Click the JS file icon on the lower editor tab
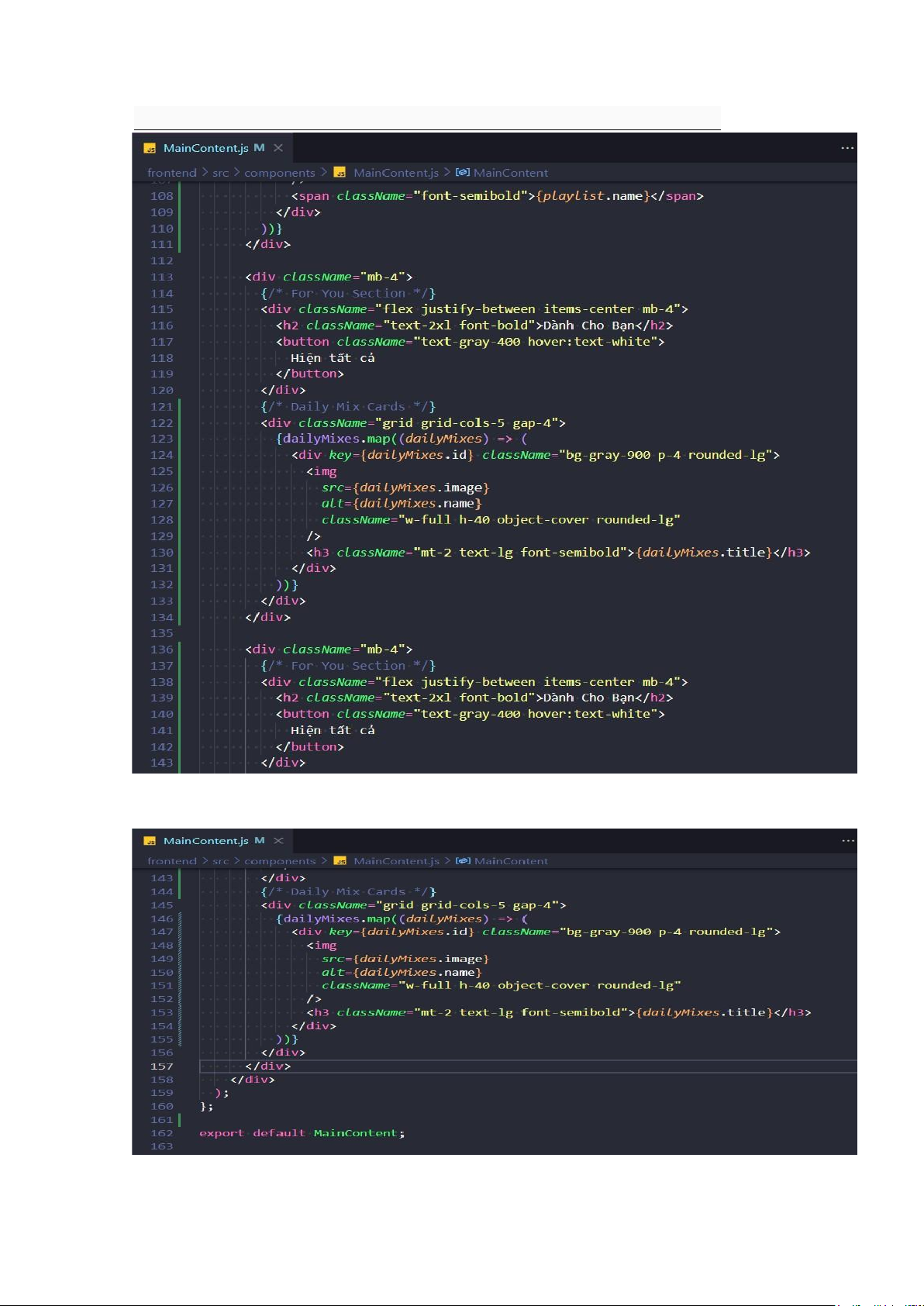Image resolution: width=924 pixels, height=1306 pixels. (x=150, y=841)
